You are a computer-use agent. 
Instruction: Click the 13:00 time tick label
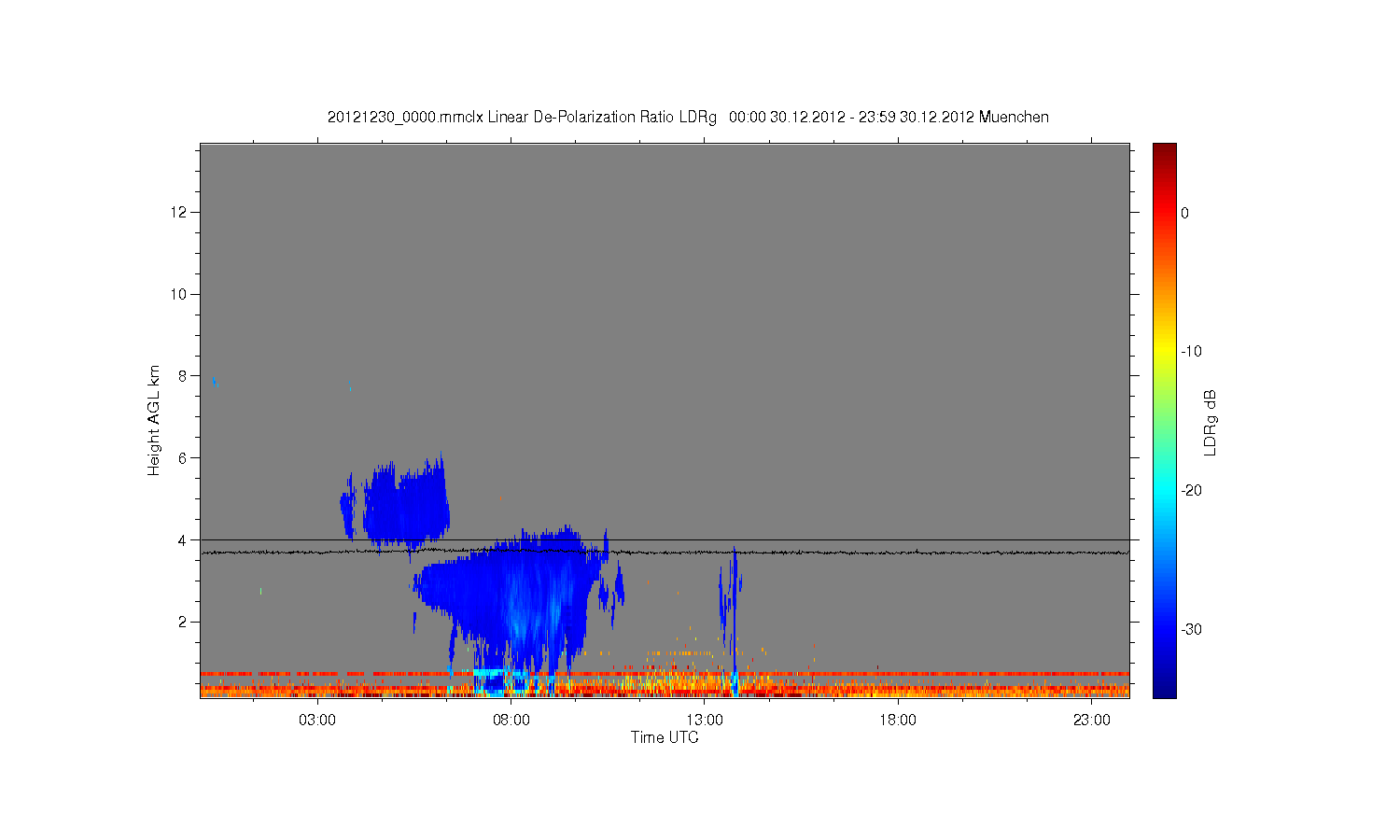click(705, 721)
